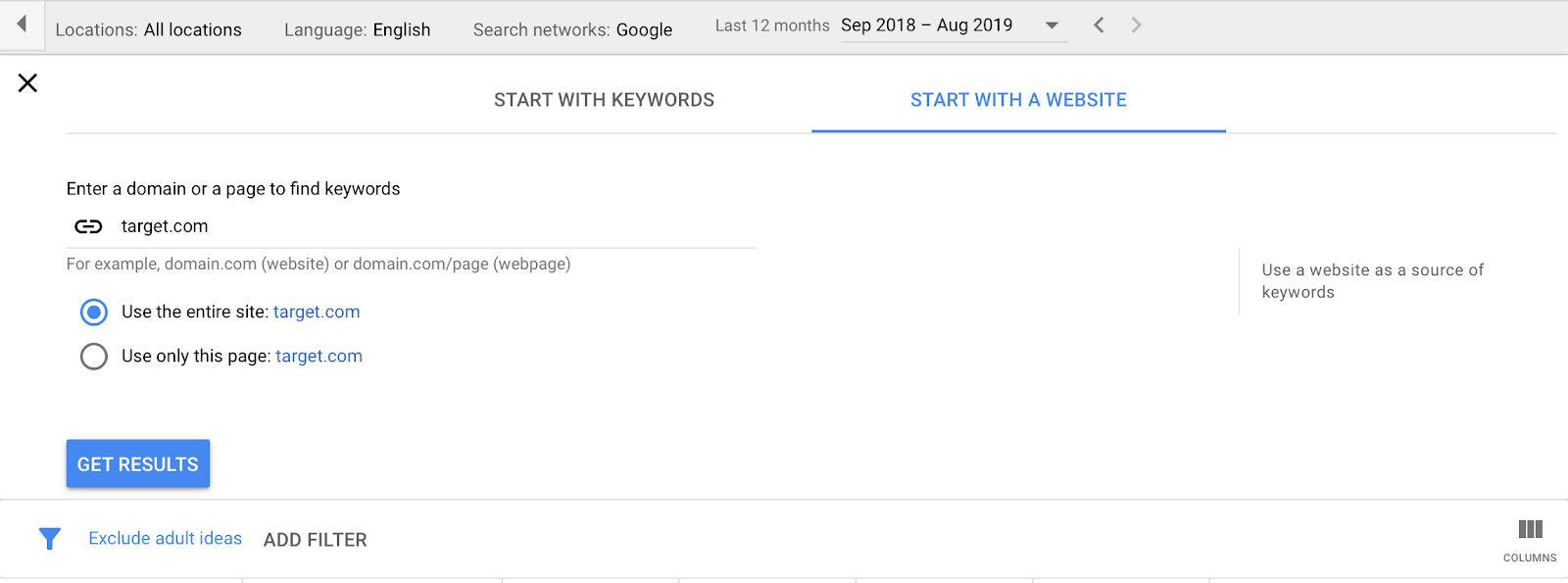The height and width of the screenshot is (583, 1568).
Task: Switch to Start With a Website tab
Action: (x=1018, y=100)
